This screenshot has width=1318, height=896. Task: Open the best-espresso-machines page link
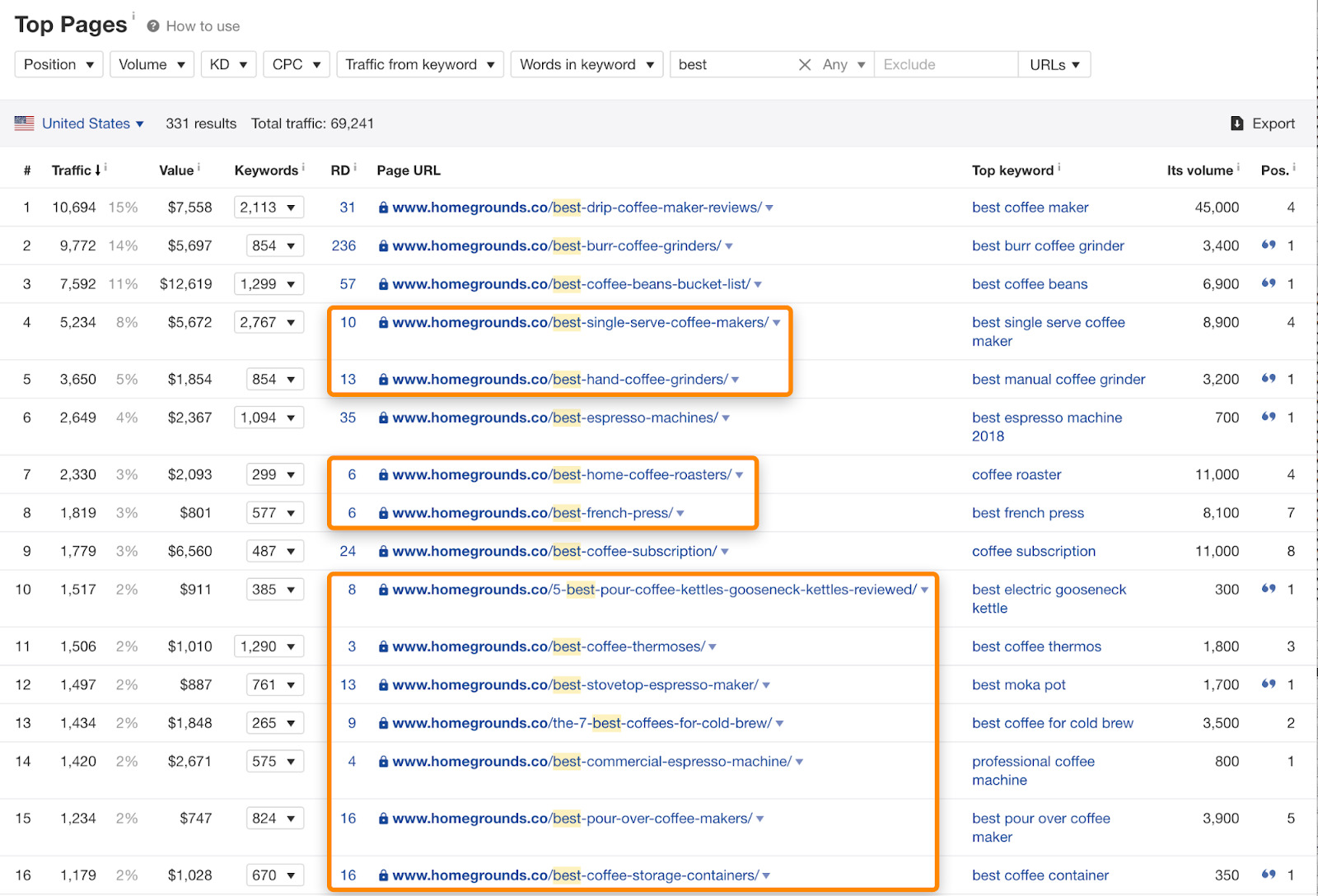(x=555, y=418)
